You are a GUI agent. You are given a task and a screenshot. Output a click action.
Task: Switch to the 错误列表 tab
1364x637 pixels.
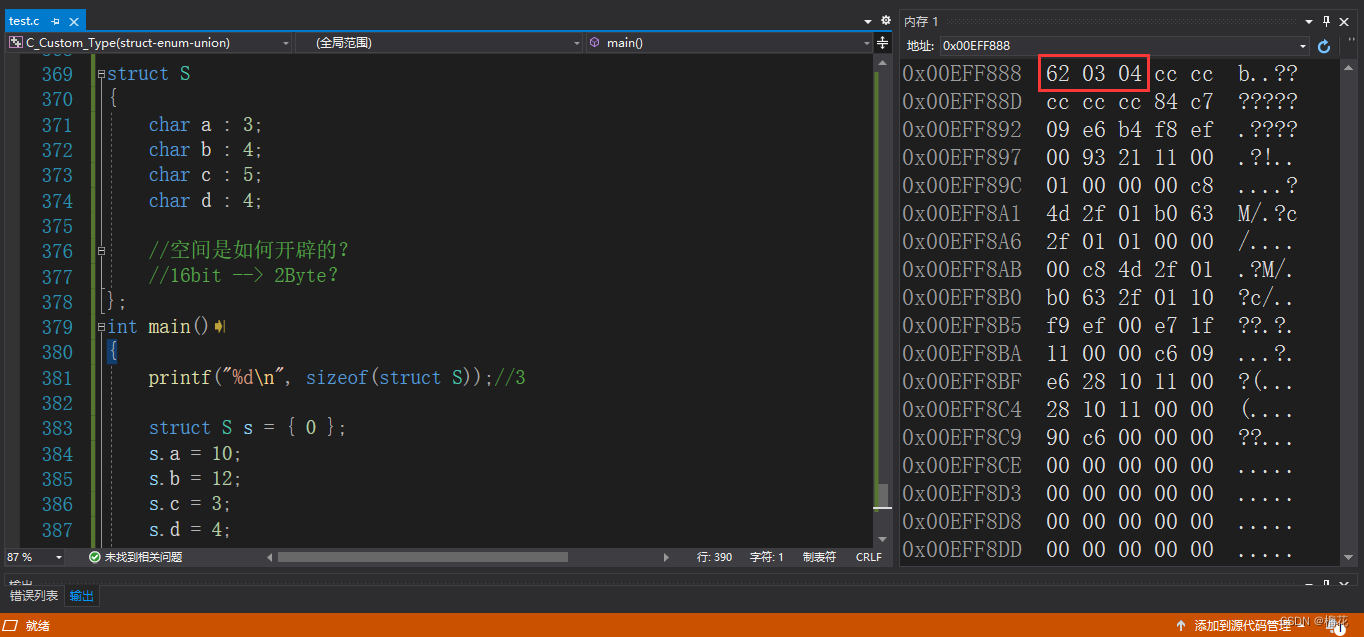click(x=34, y=596)
